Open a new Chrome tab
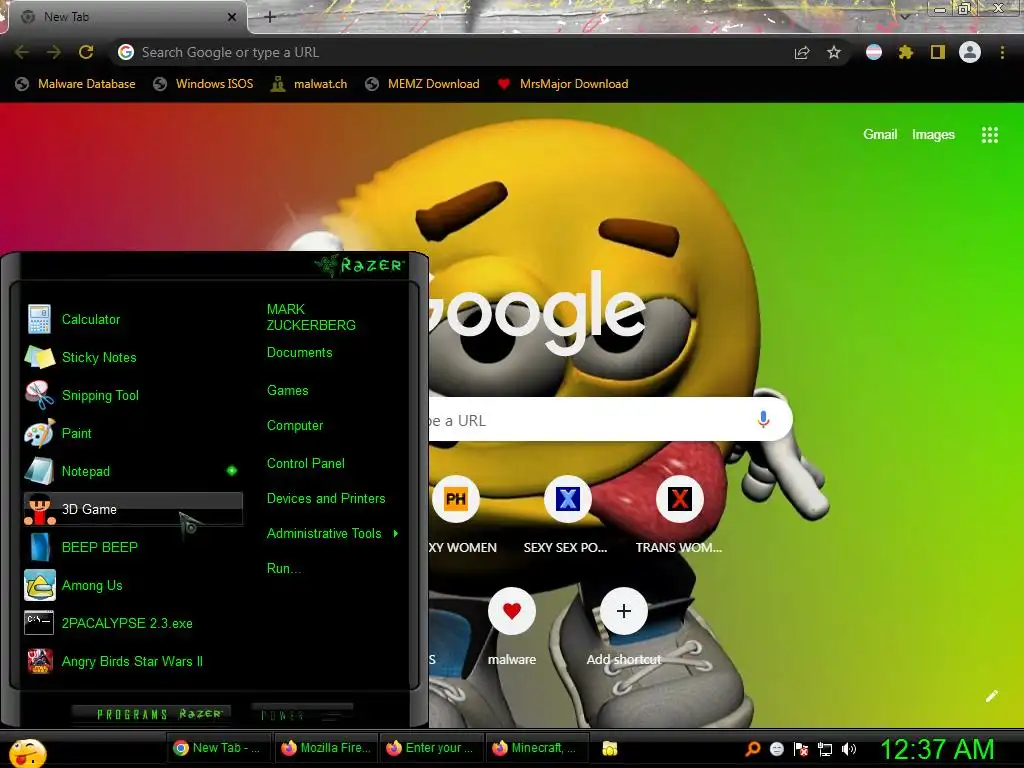This screenshot has width=1024, height=768. coord(270,17)
